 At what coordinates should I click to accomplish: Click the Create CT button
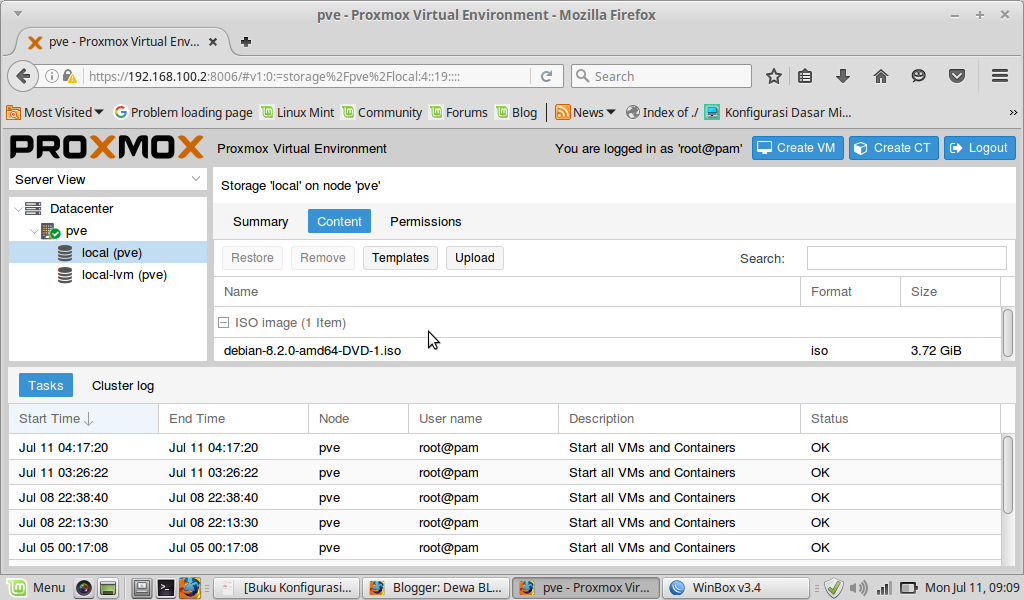point(893,148)
